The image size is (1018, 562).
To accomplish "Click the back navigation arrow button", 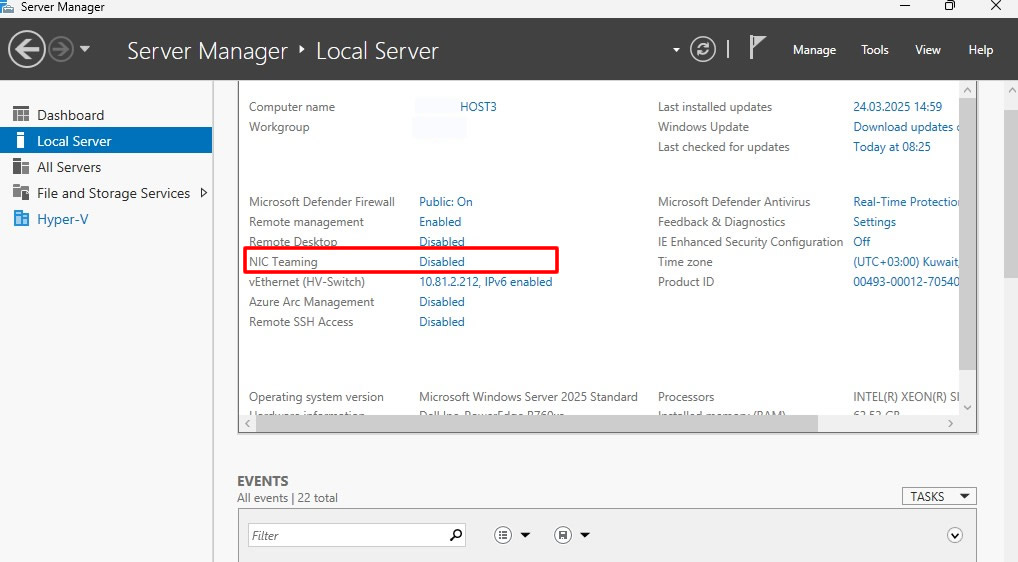I will click(x=27, y=49).
